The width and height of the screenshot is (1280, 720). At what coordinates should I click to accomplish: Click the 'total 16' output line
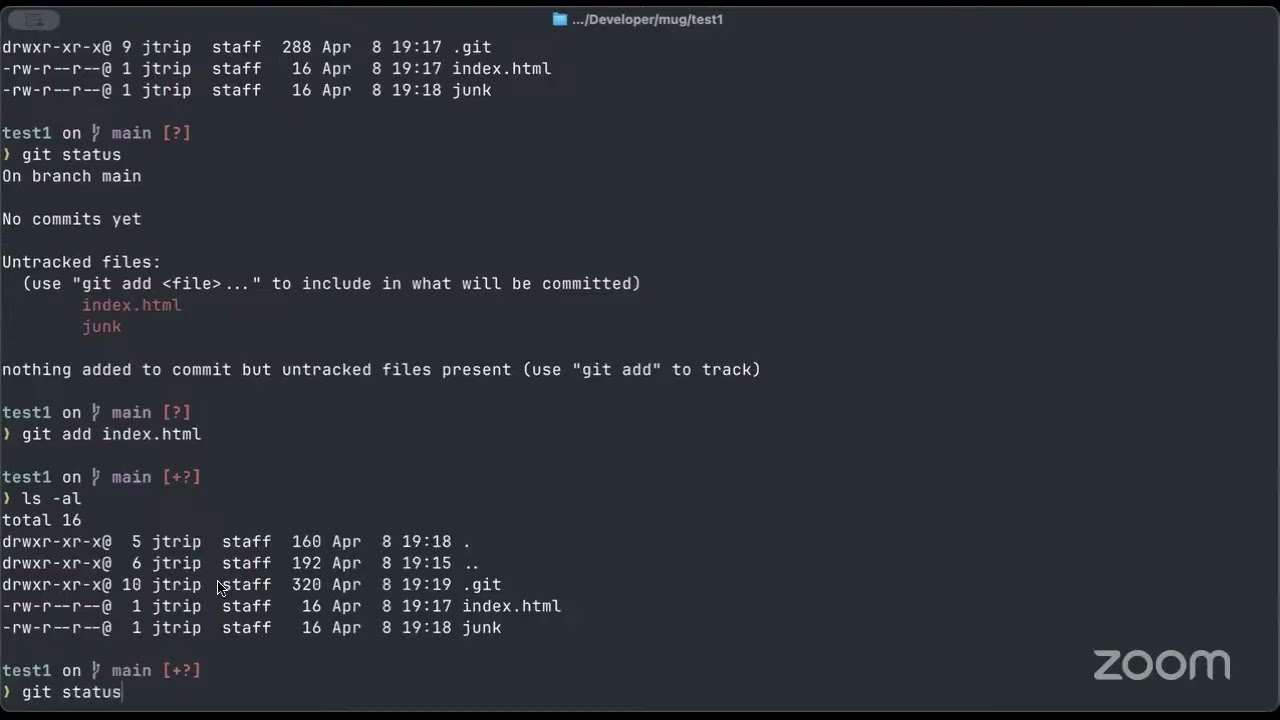click(41, 520)
